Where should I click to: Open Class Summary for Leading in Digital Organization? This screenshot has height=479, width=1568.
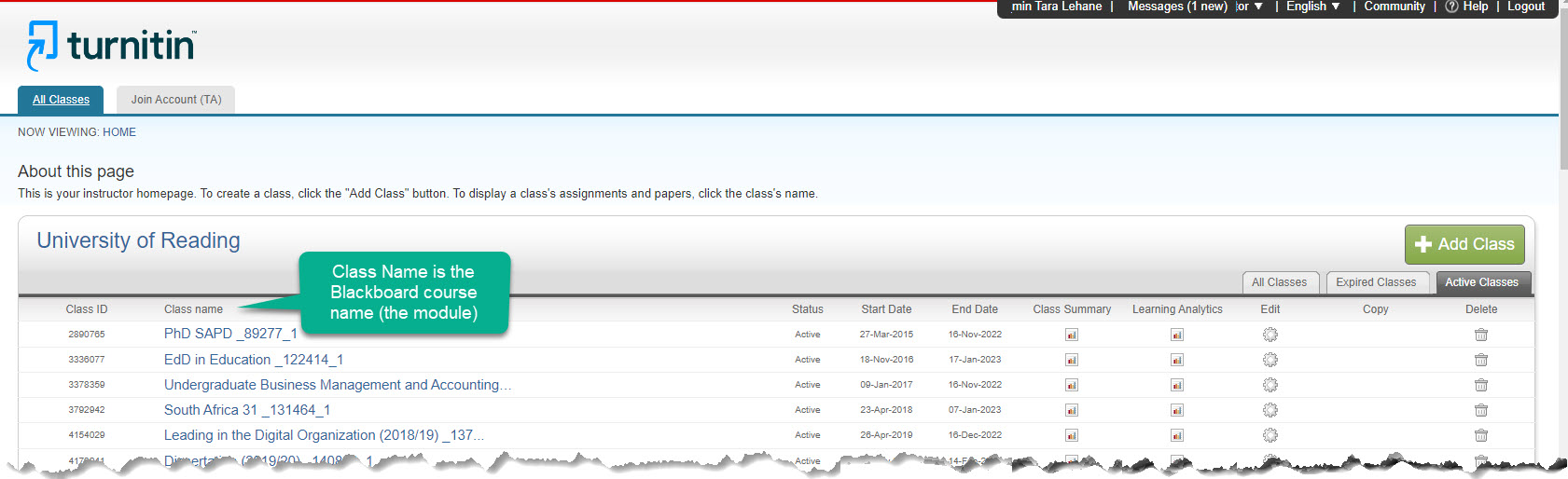coord(1072,435)
